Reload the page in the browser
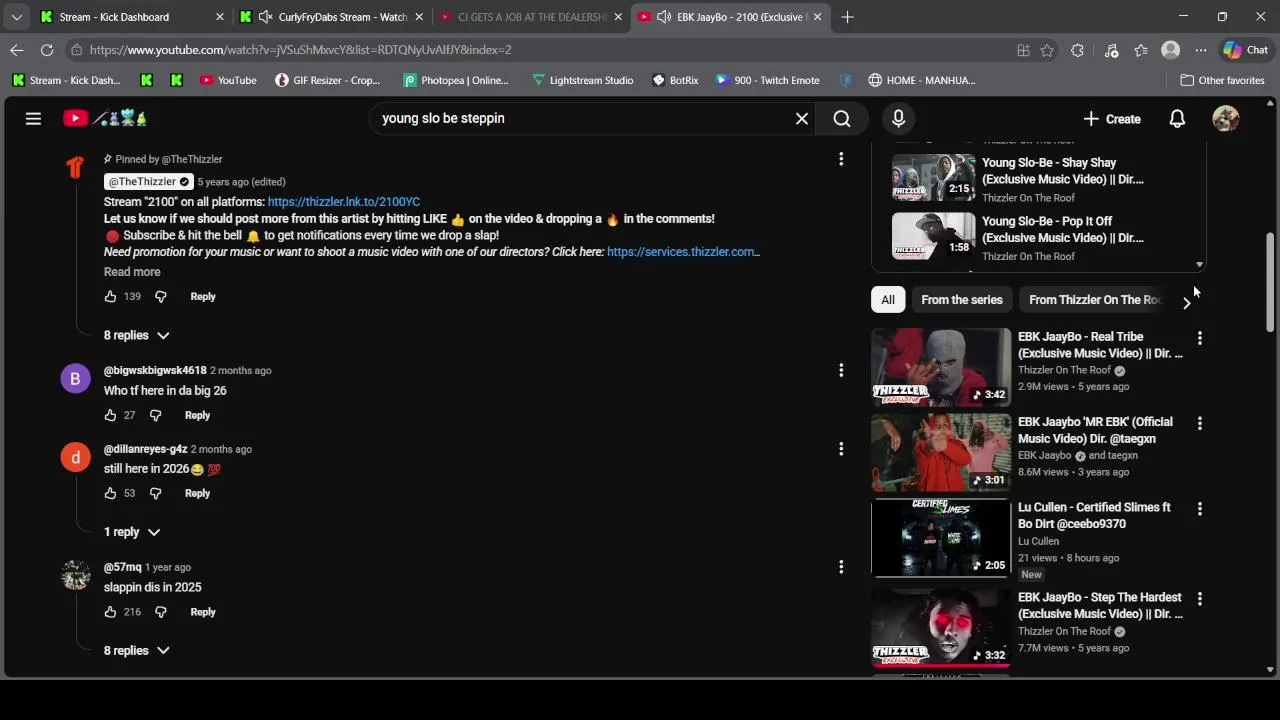Viewport: 1280px width, 720px height. pos(47,50)
